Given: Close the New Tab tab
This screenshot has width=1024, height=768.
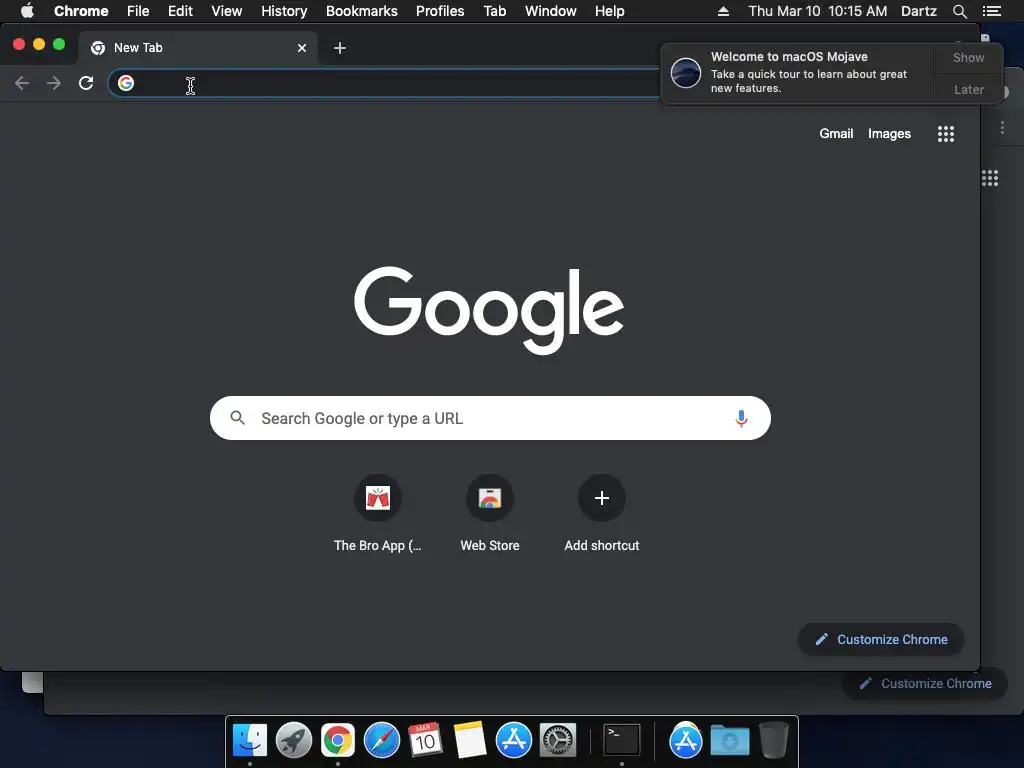Looking at the screenshot, I should coord(302,48).
